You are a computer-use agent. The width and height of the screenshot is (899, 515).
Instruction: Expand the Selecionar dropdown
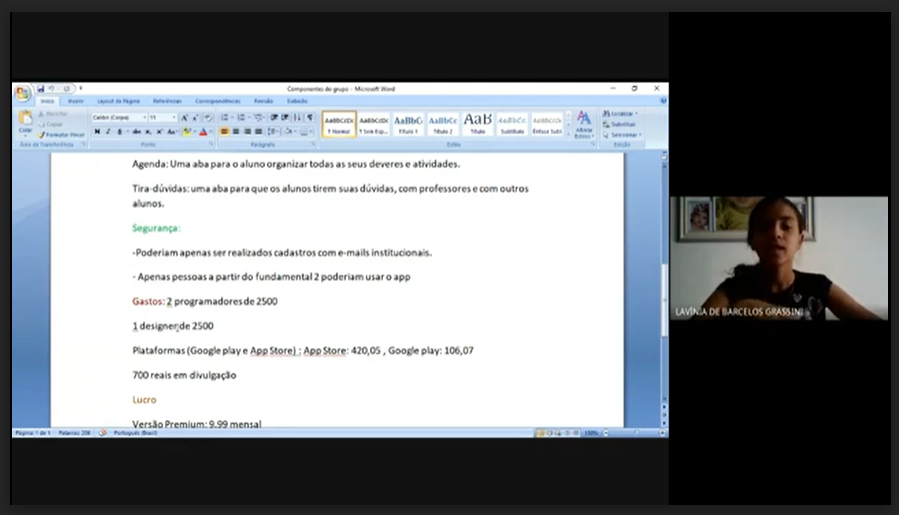[x=625, y=134]
